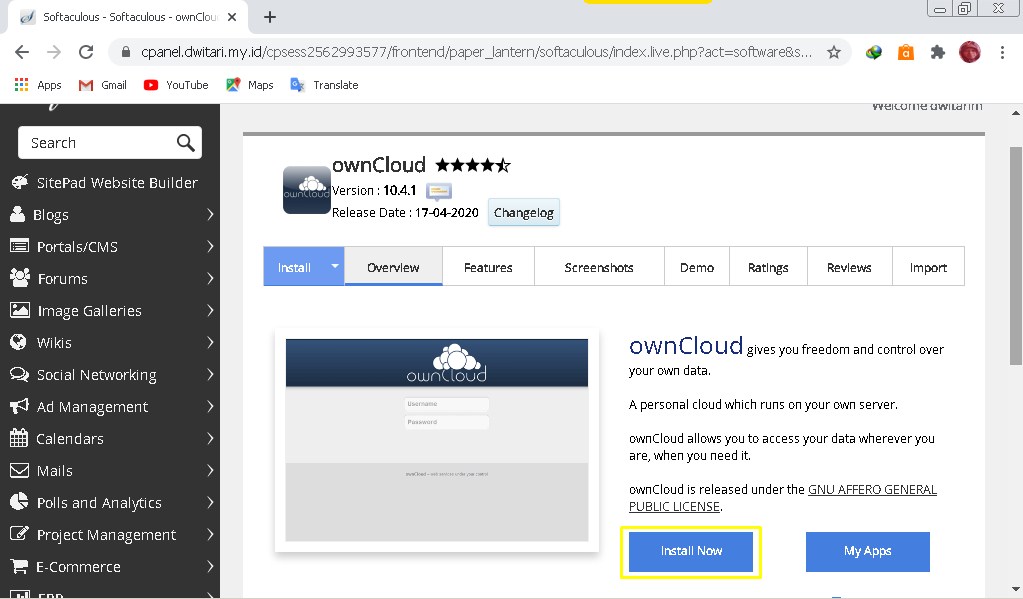Bookmark this page with star icon
This screenshot has height=599, width=1023.
point(834,52)
